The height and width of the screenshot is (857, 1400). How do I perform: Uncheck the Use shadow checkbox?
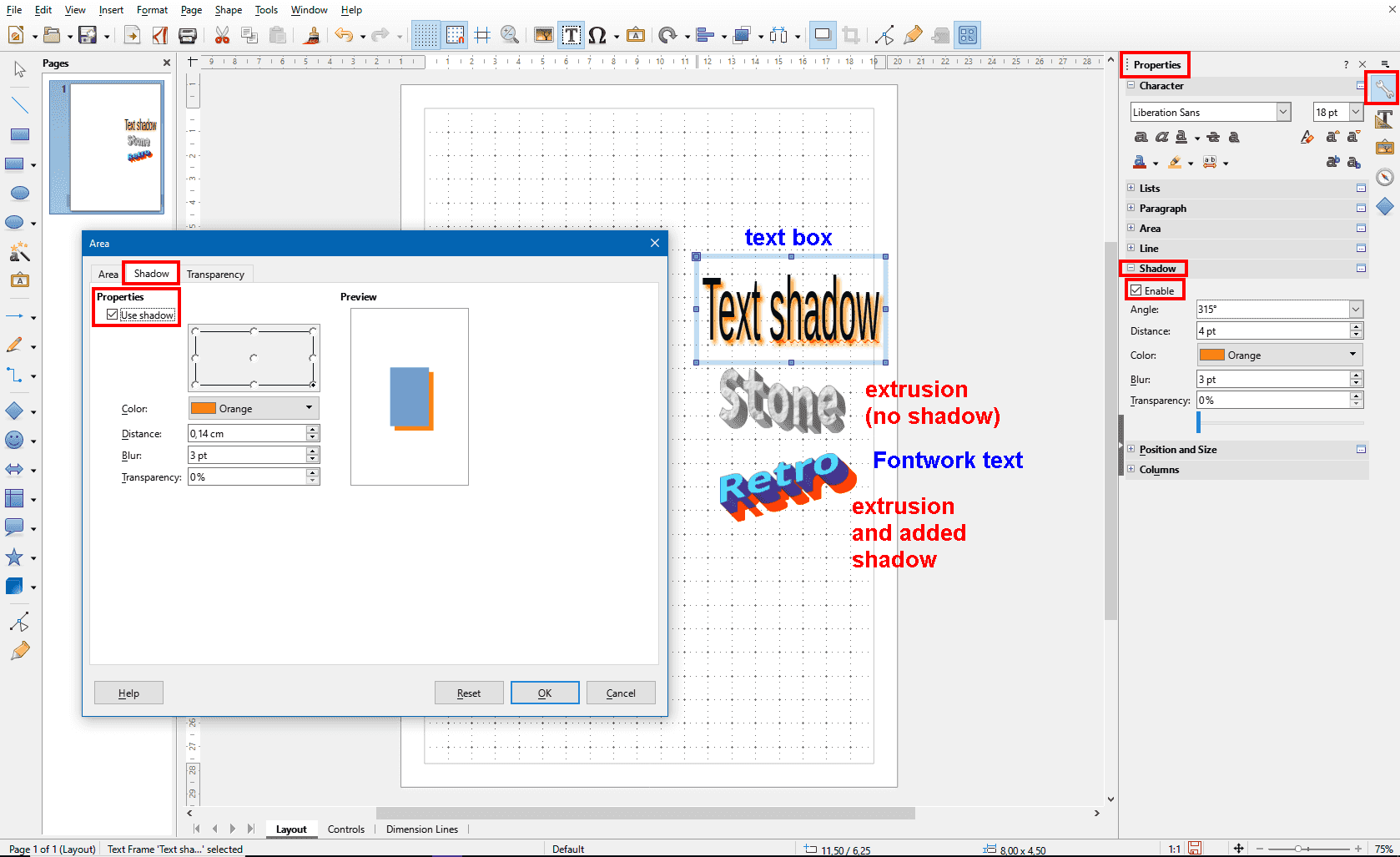[113, 315]
